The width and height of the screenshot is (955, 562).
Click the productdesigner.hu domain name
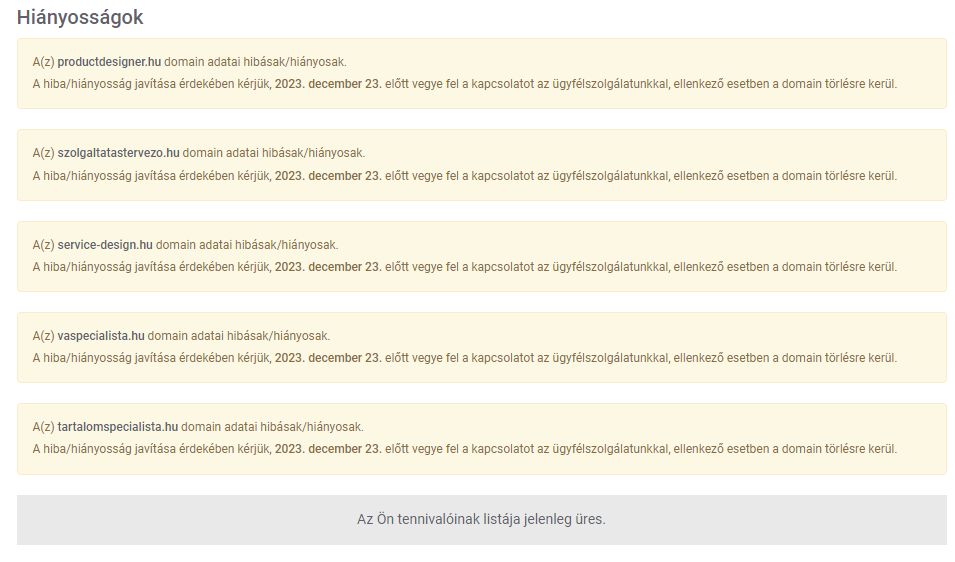(109, 62)
